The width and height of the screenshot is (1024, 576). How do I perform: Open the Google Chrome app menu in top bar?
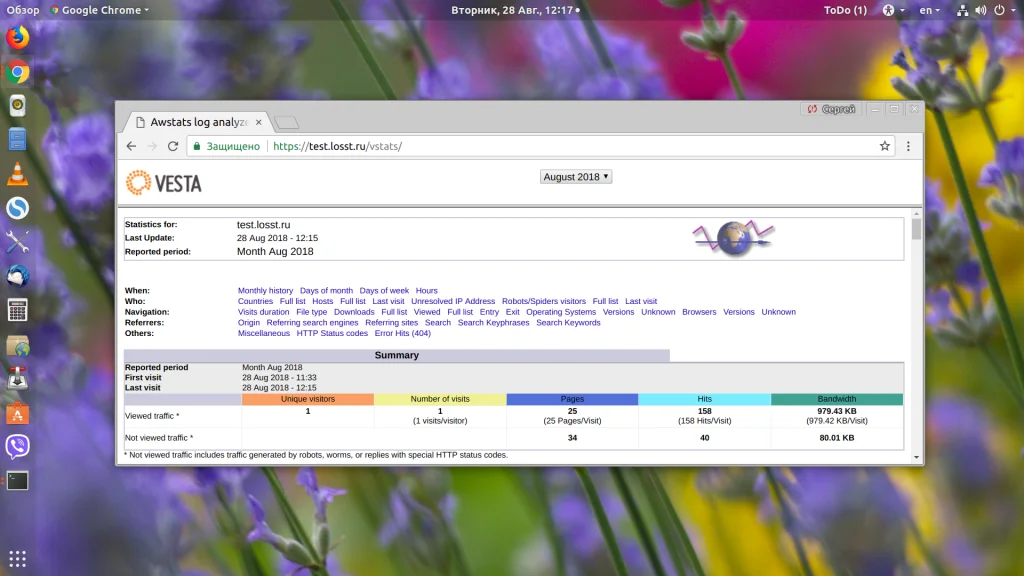tap(104, 10)
